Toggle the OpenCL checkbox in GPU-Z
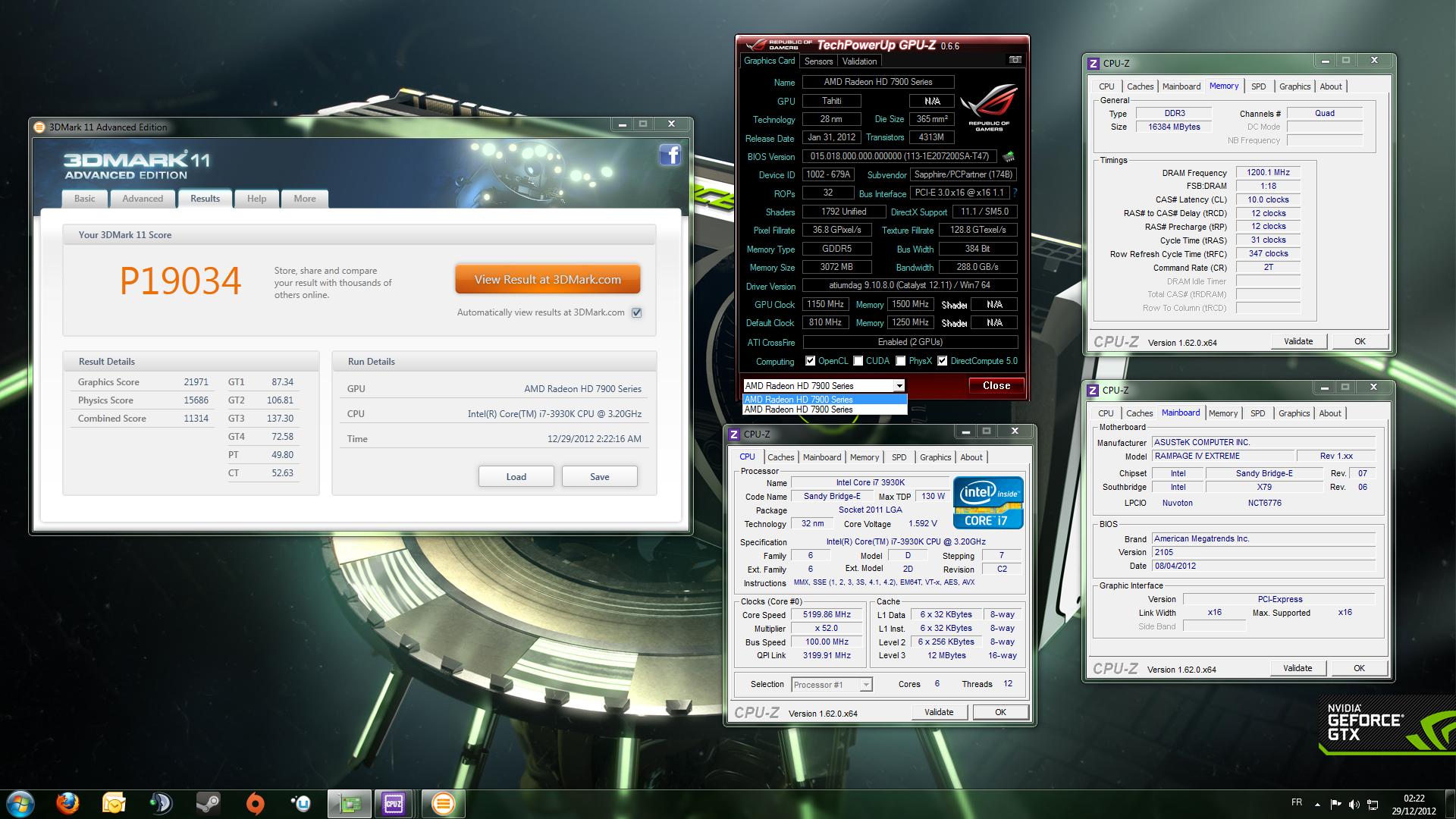1456x819 pixels. (x=810, y=361)
